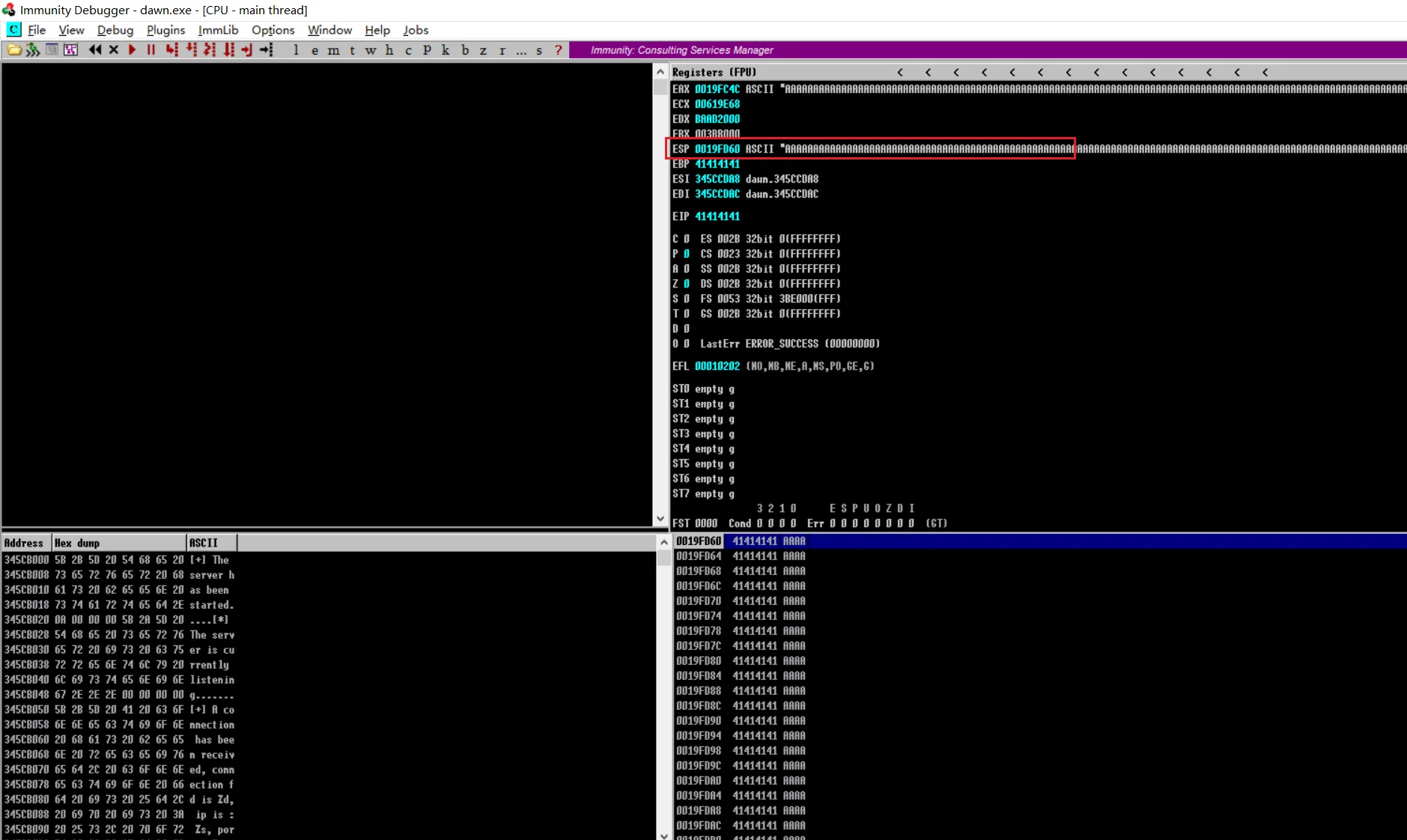Show Source with 's' button
Screen dimensions: 1407x840
pos(539,50)
